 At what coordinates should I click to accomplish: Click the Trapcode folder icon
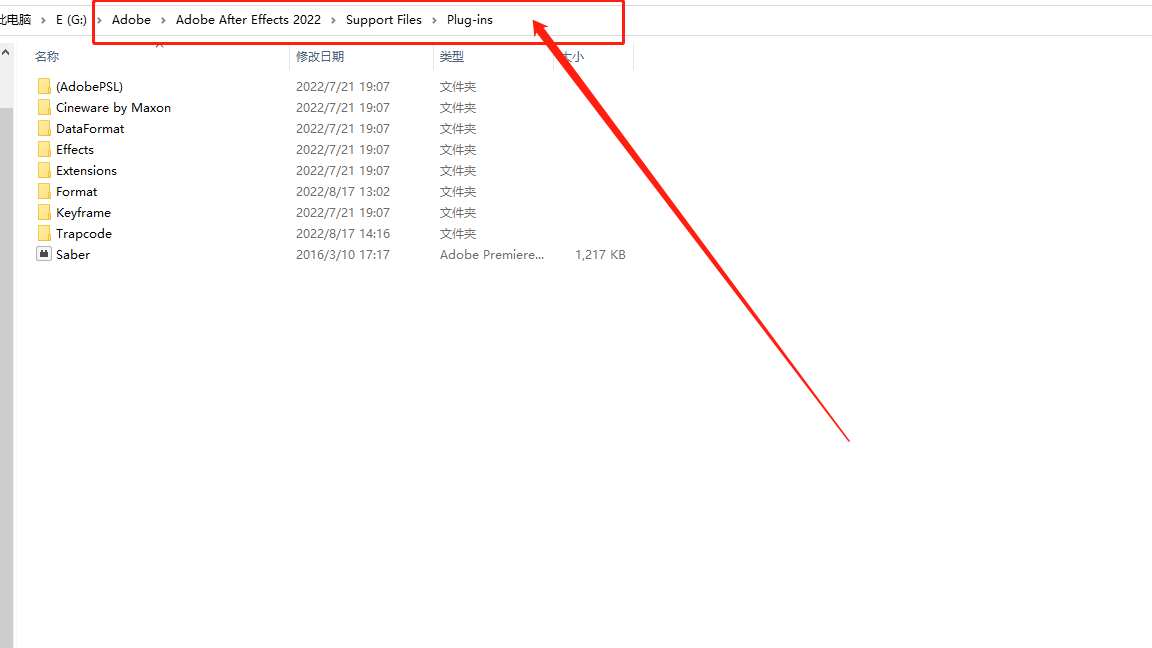(x=44, y=234)
